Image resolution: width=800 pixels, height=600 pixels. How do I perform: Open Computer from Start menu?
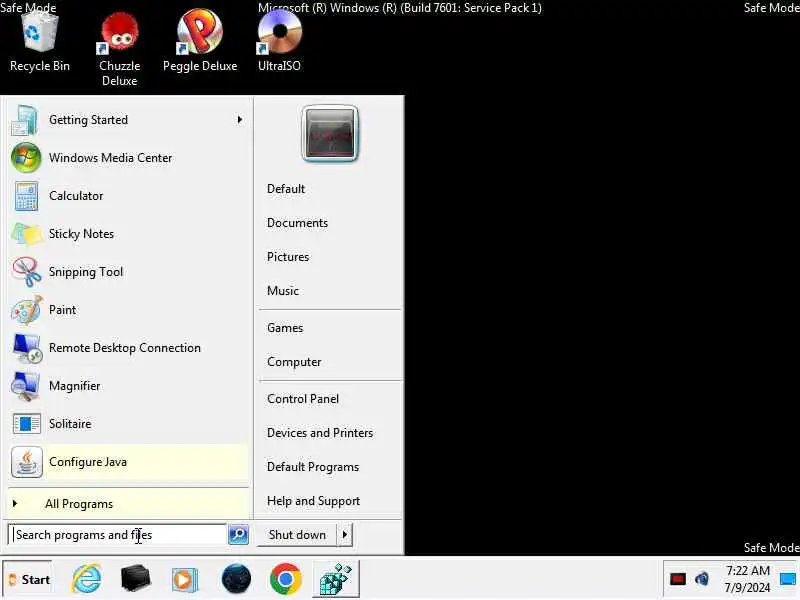point(294,362)
